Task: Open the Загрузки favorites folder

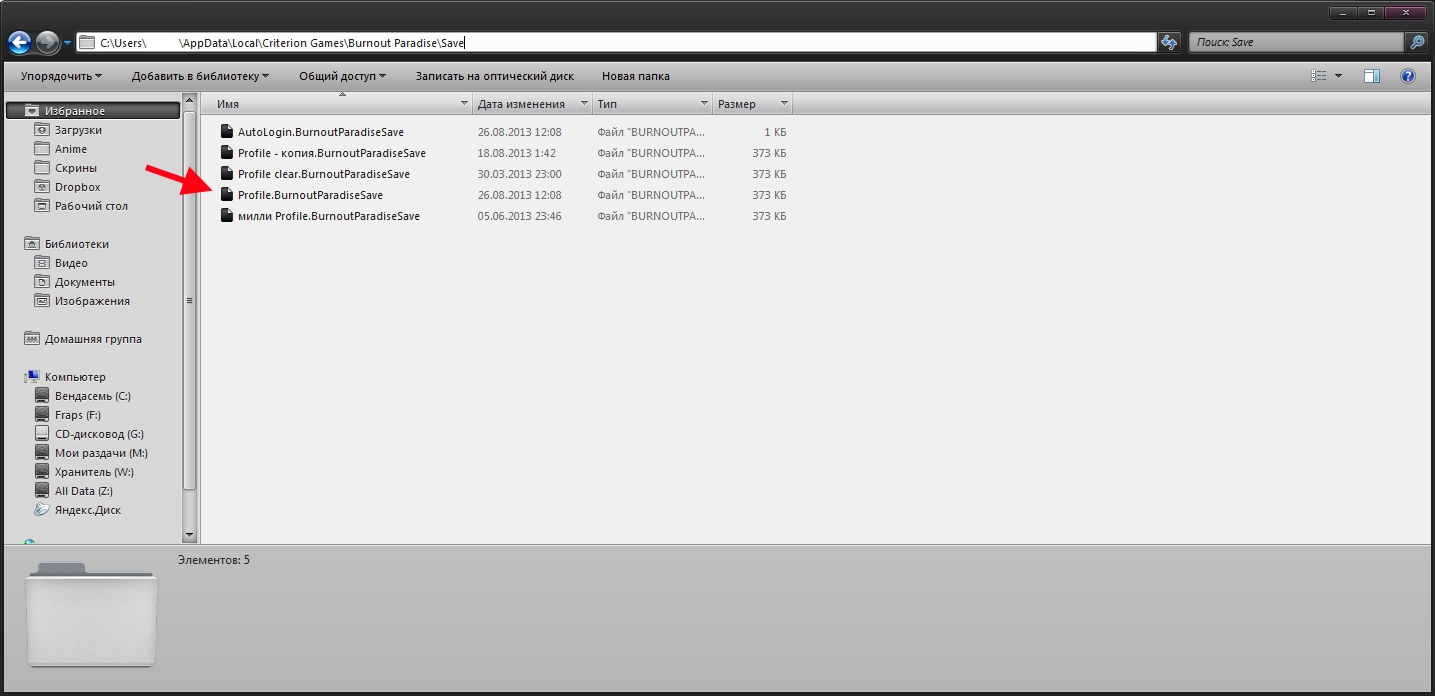Action: coord(78,130)
